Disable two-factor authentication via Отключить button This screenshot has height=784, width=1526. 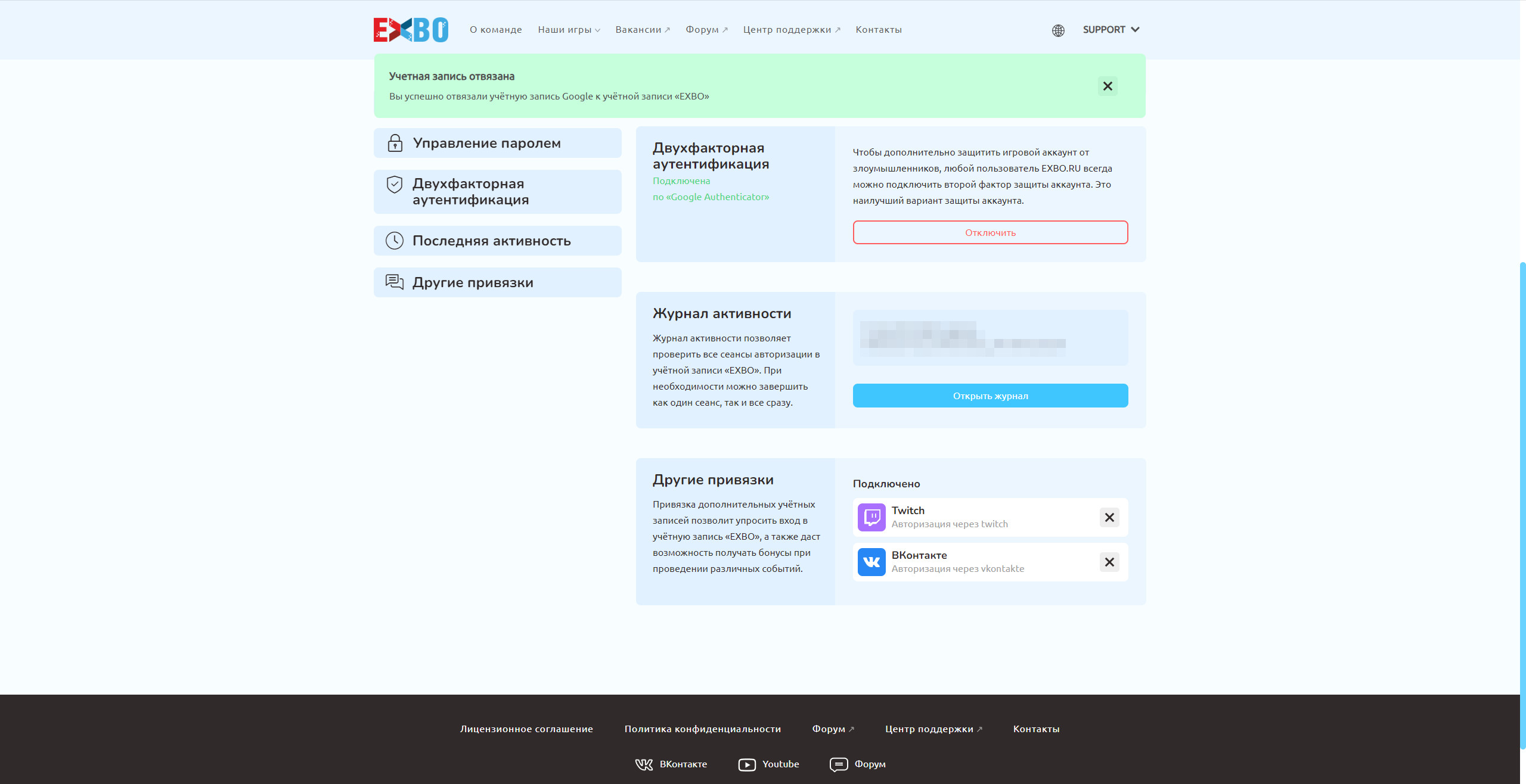990,232
